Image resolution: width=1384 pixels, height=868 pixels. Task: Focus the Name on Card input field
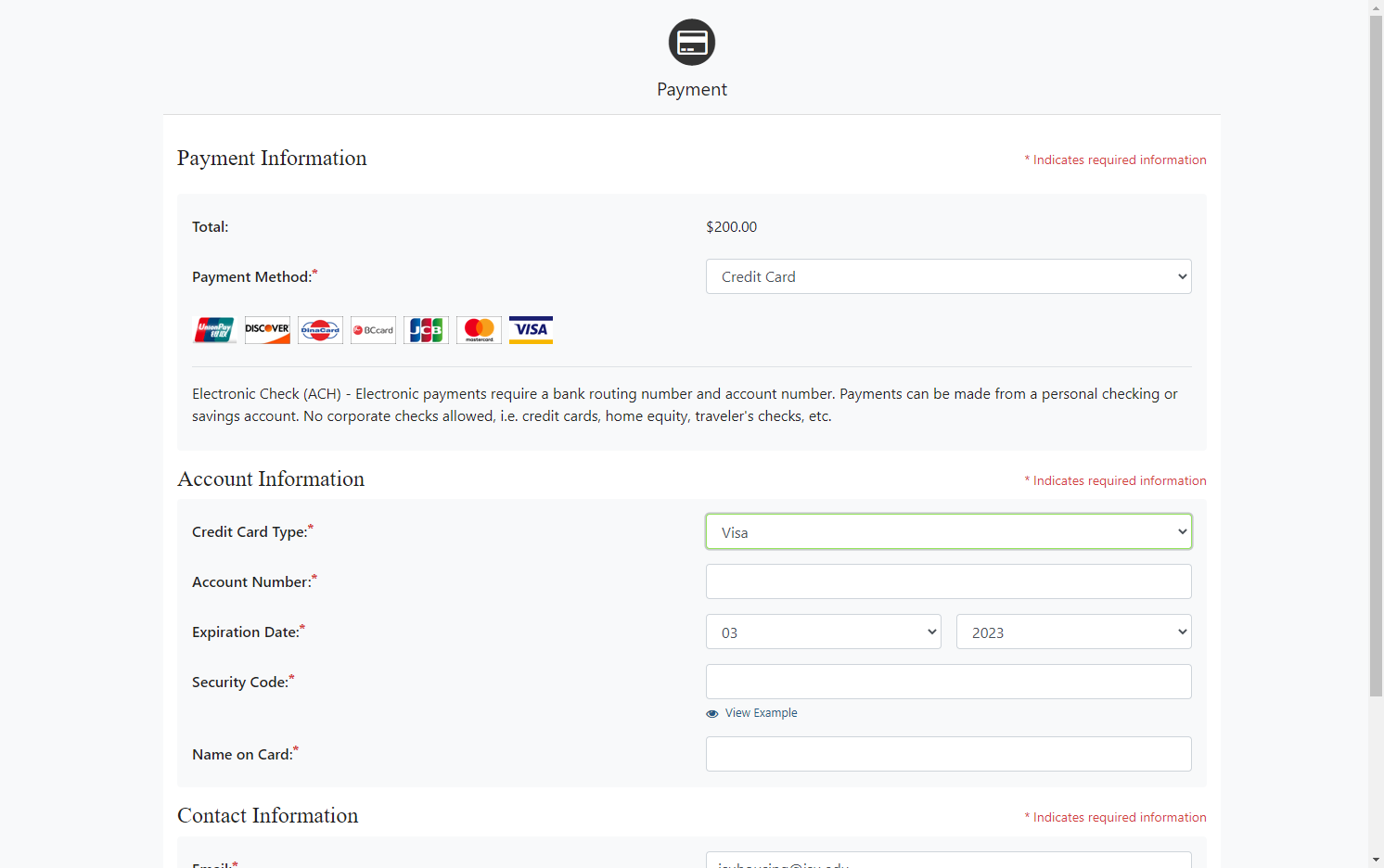coord(949,754)
